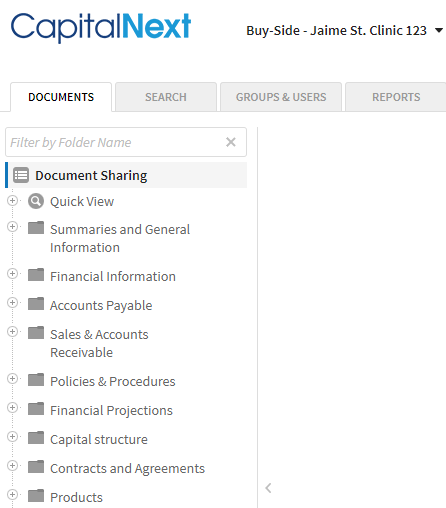Click the Products folder icon
Screen dimensions: 446x508
click(x=36, y=496)
